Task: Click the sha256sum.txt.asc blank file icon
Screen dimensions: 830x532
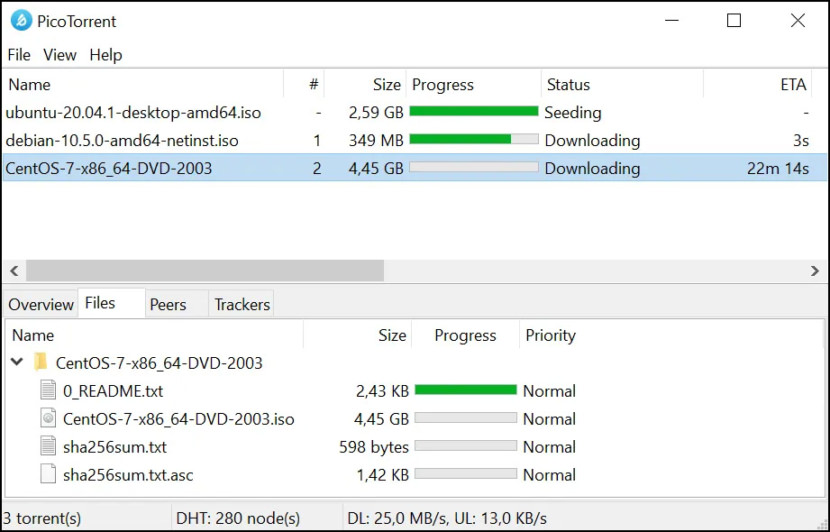Action: point(48,474)
